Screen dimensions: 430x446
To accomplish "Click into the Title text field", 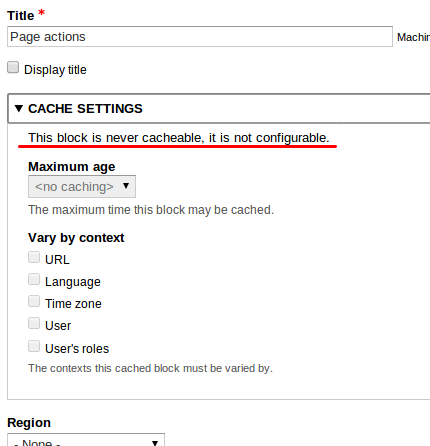I will 200,37.
